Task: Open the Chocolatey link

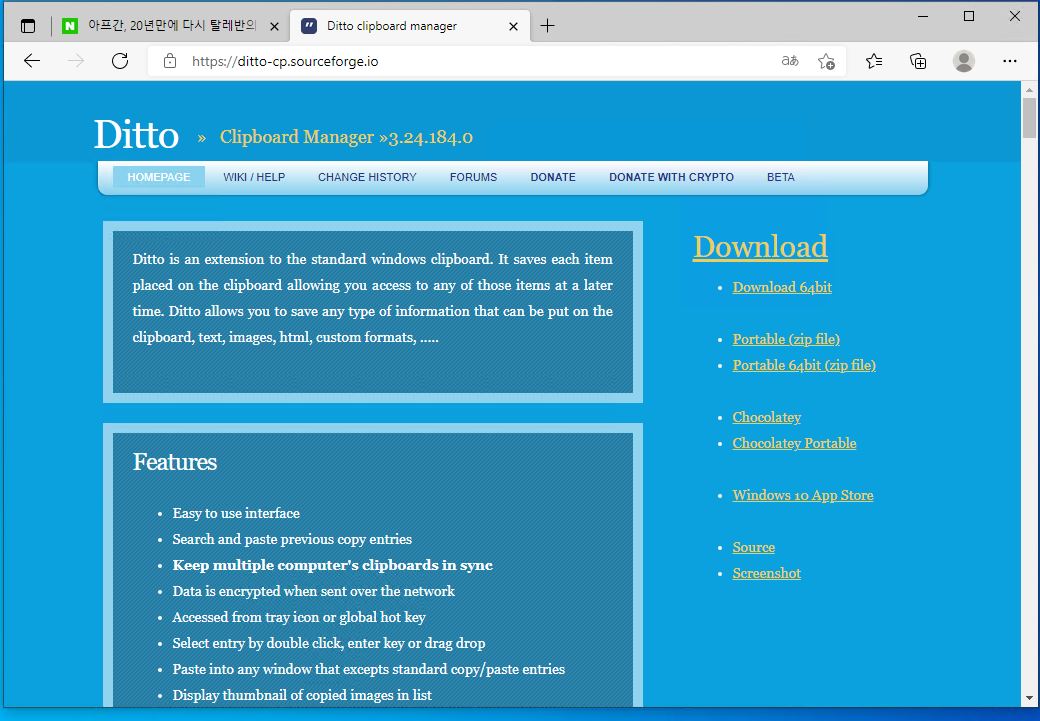Action: (x=766, y=417)
